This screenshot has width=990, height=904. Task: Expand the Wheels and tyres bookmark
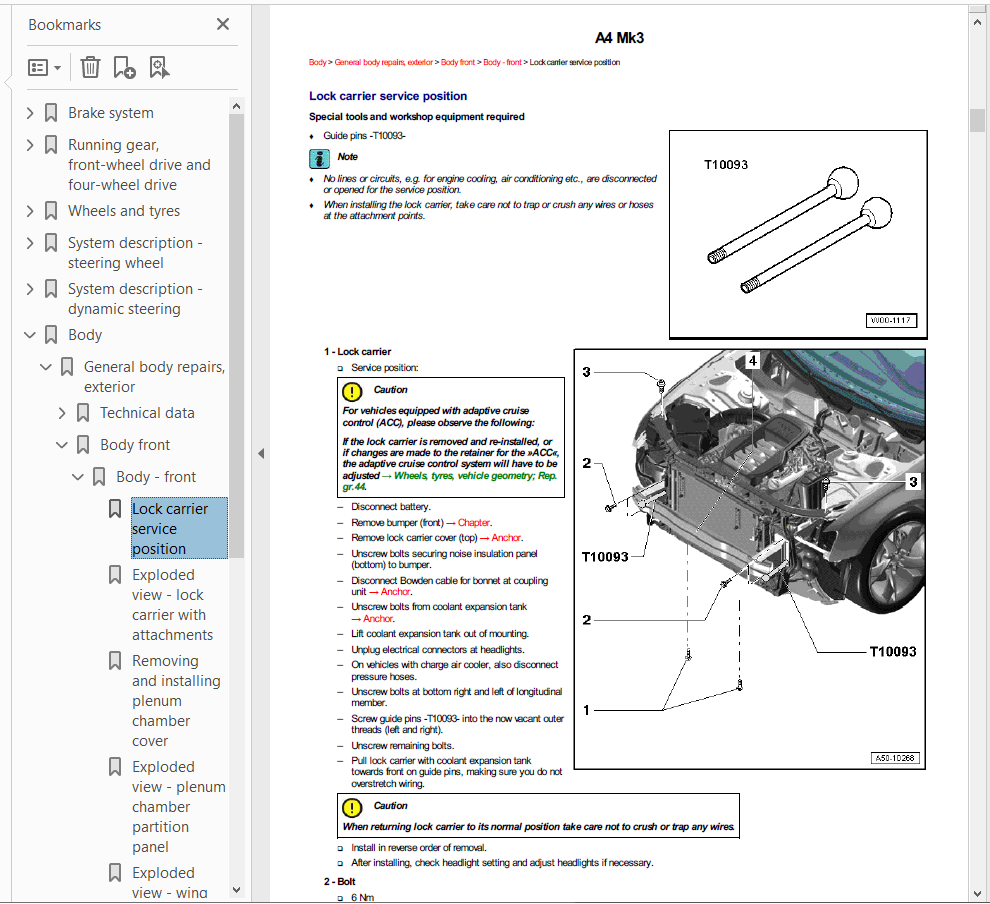[x=30, y=211]
